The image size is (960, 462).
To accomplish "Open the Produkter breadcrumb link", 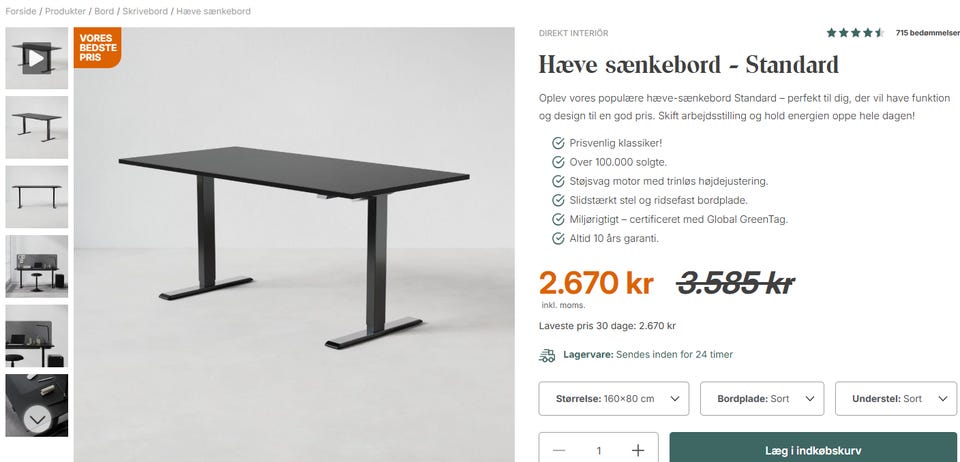I will tap(66, 11).
